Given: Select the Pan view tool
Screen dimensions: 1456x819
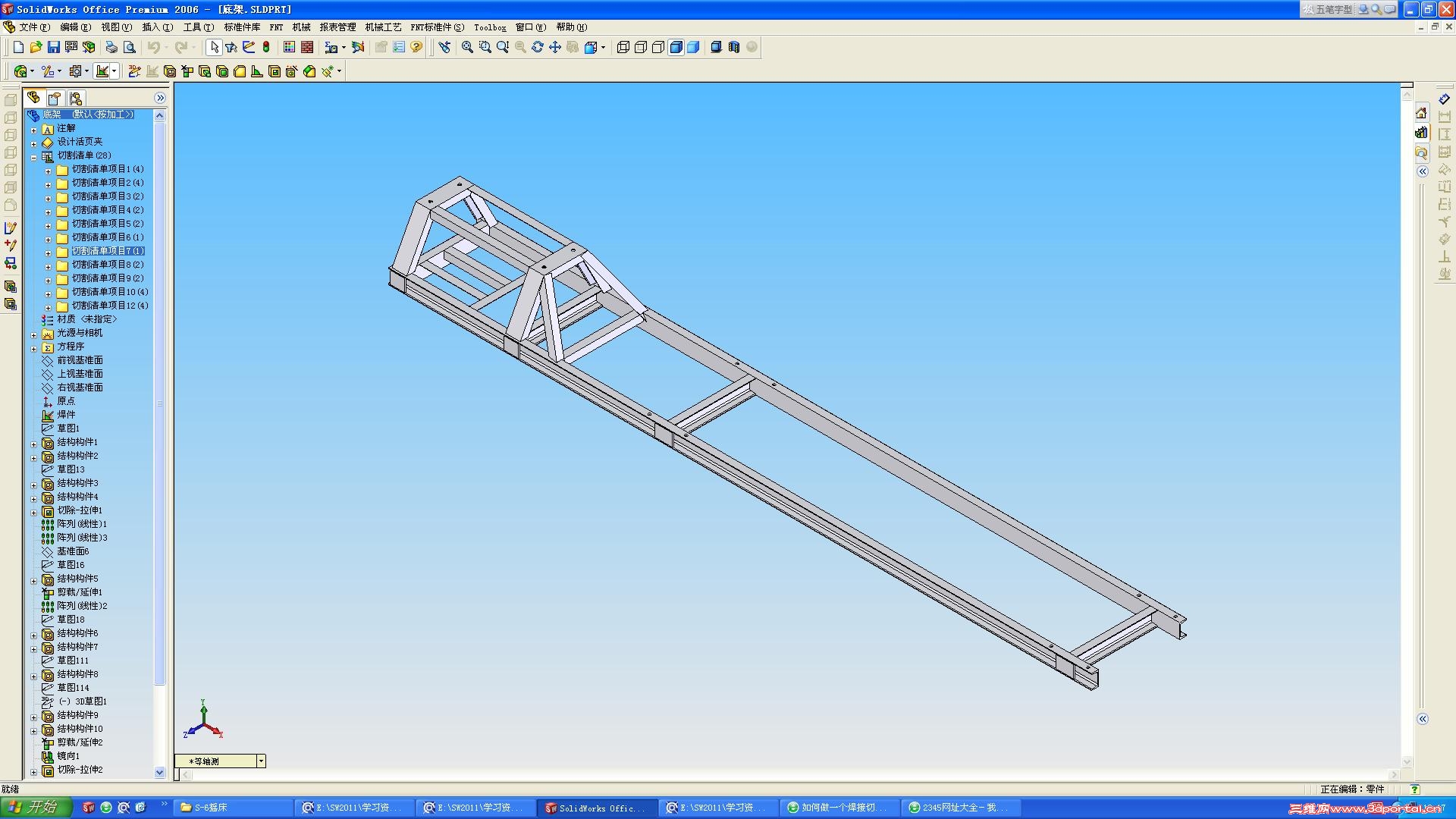Looking at the screenshot, I should [555, 47].
